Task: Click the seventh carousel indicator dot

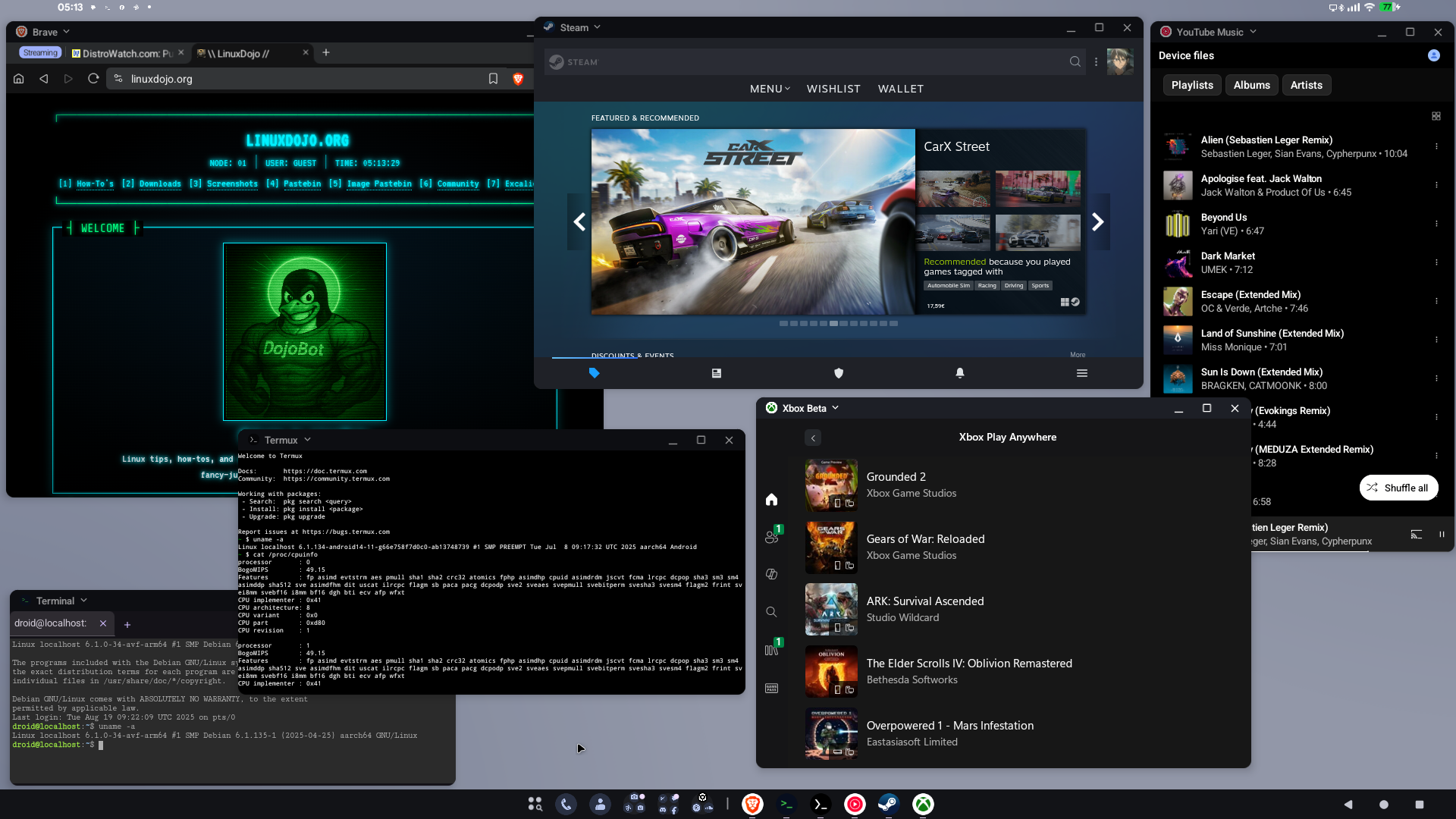Action: [843, 324]
